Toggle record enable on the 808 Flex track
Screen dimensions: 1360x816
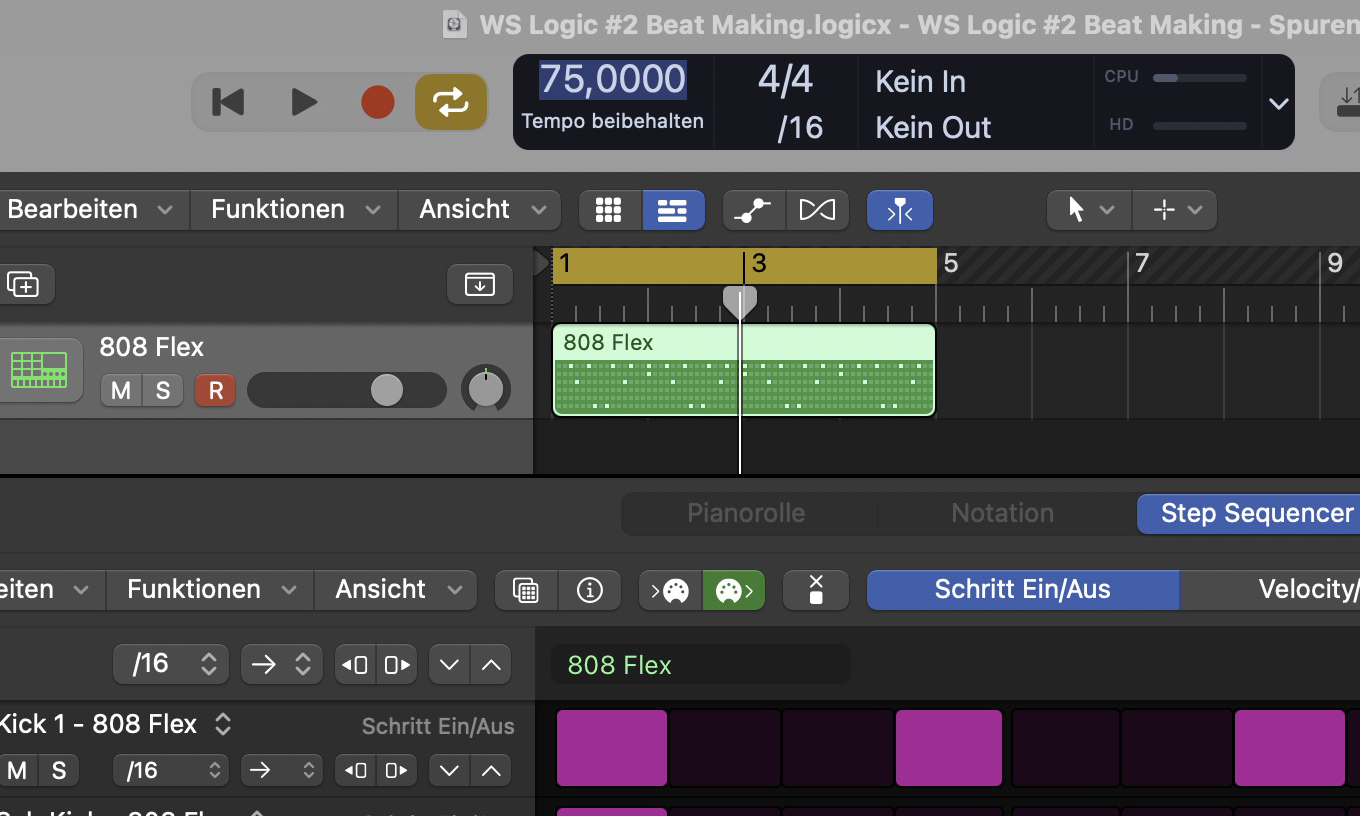coord(215,390)
